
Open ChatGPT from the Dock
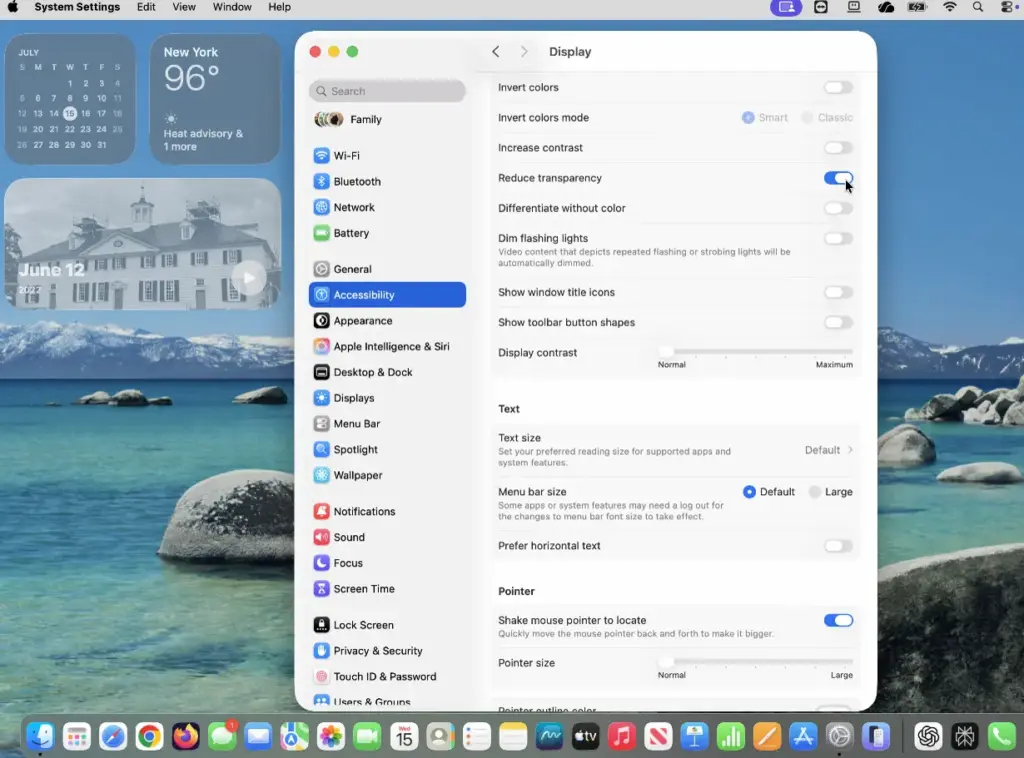(x=928, y=736)
